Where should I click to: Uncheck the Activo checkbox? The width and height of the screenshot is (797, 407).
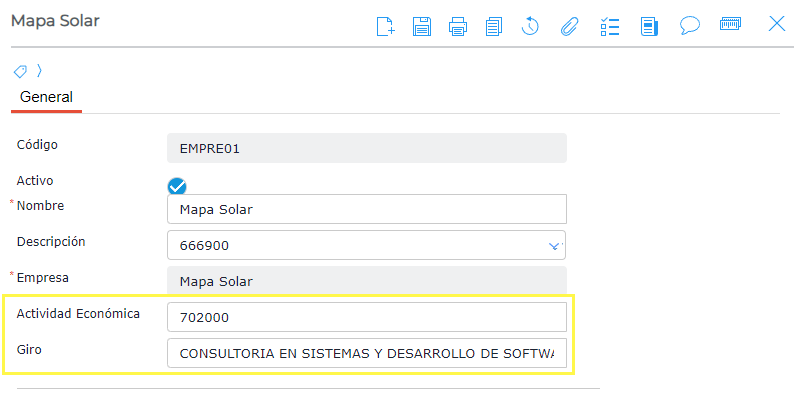click(177, 185)
